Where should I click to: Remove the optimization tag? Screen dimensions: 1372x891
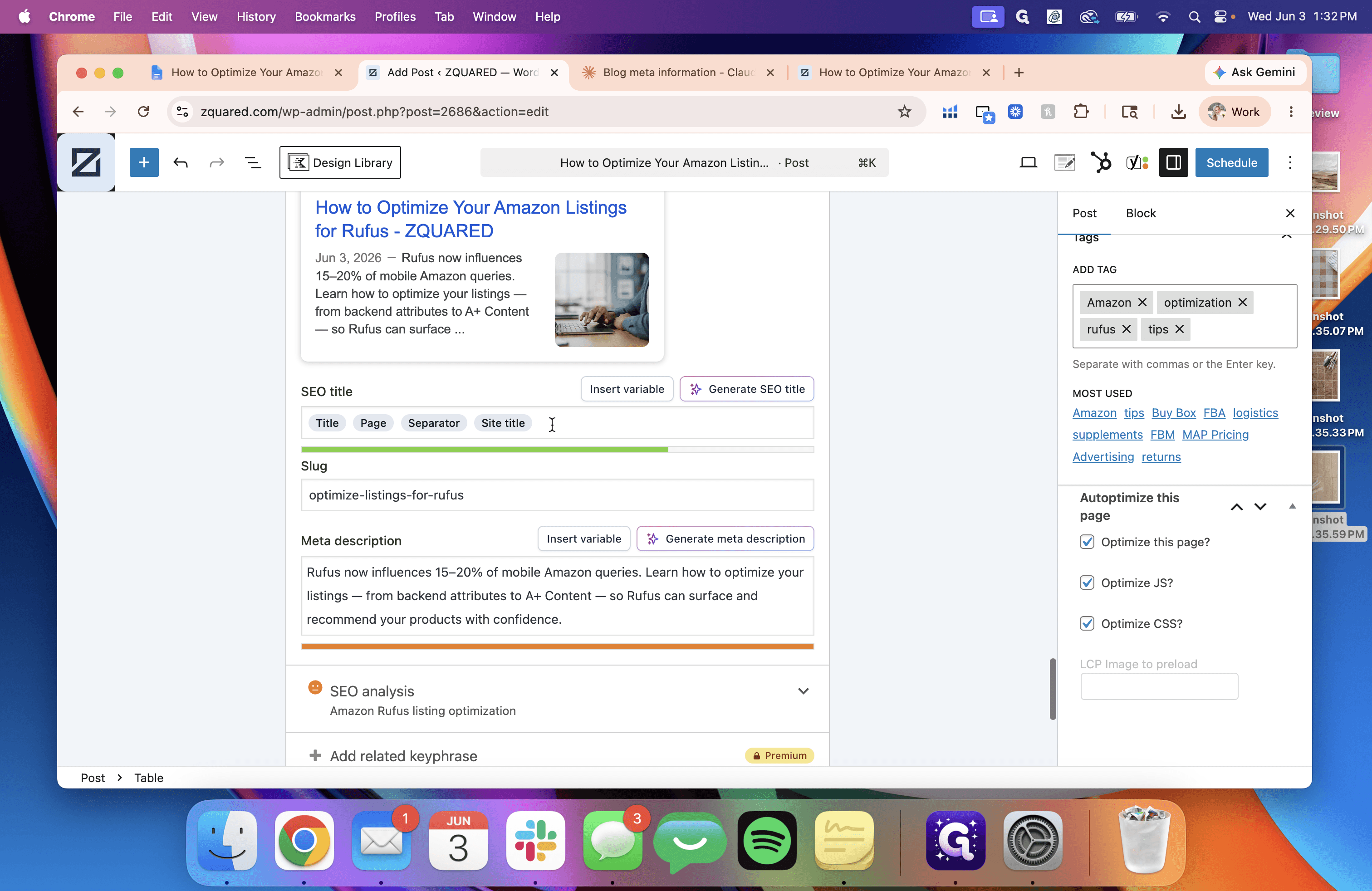tap(1242, 303)
